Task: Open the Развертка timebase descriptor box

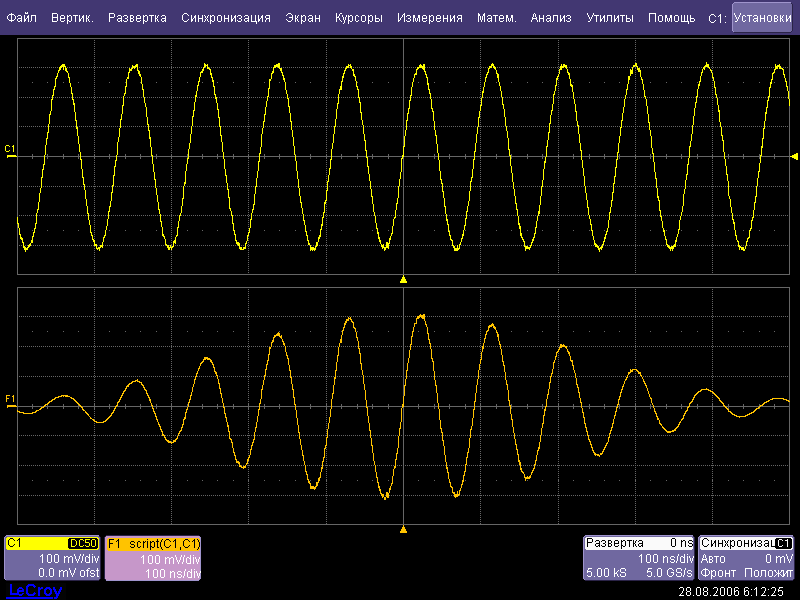Action: 639,558
